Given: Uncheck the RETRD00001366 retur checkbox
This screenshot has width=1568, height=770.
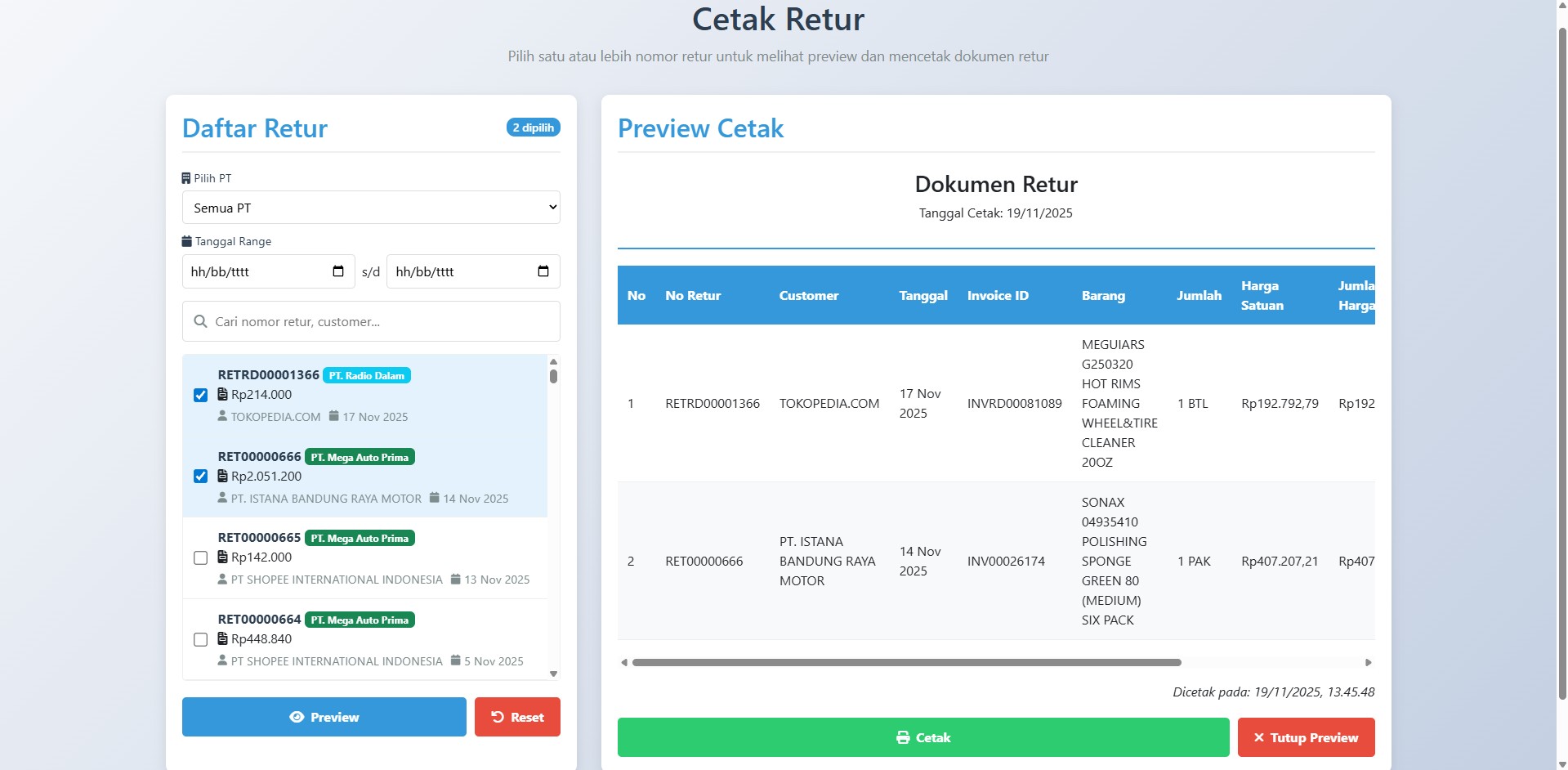Looking at the screenshot, I should (200, 394).
